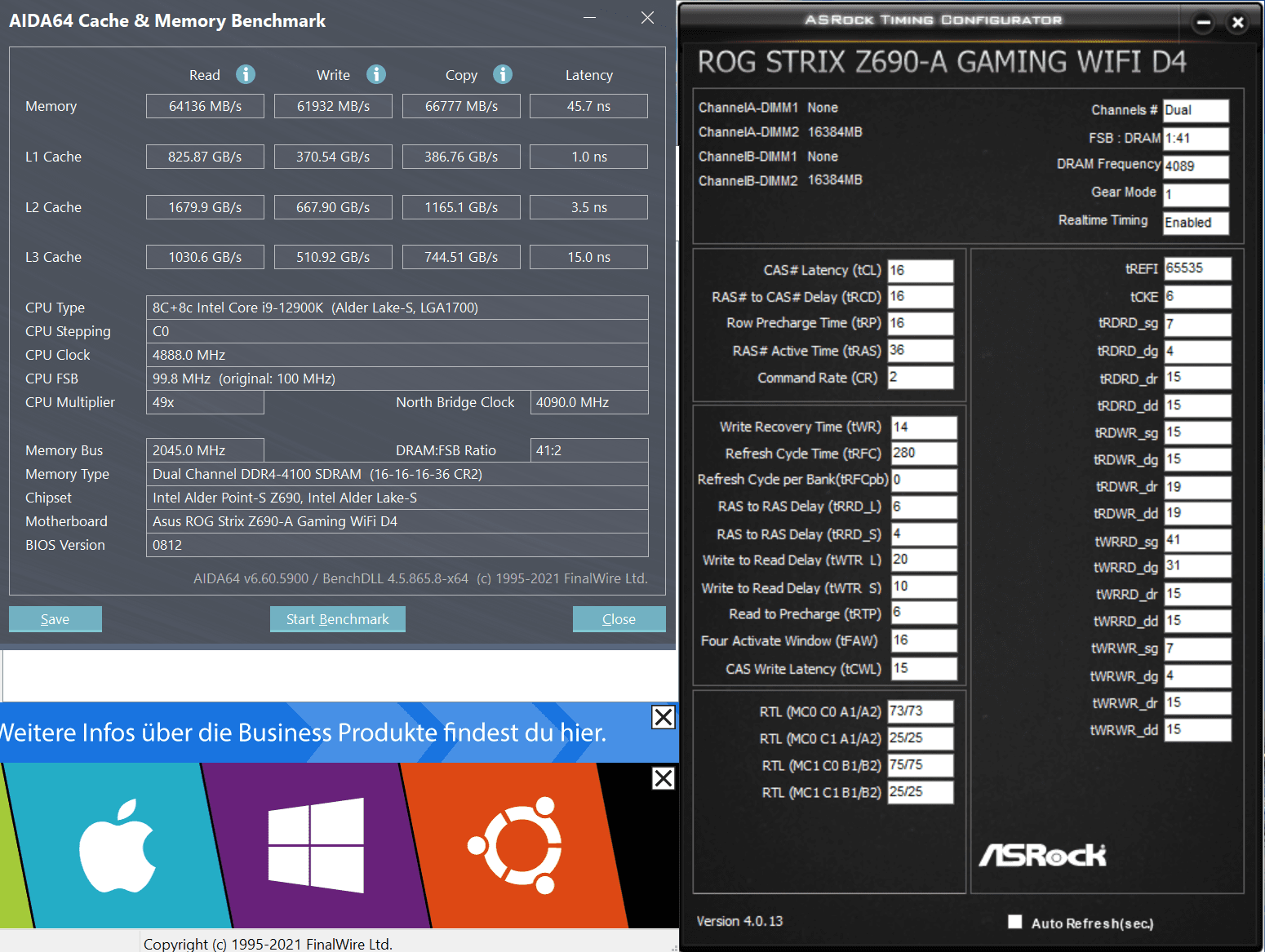Click the CAS# Latency (tCL) field
This screenshot has height=952, width=1265.
click(x=921, y=271)
